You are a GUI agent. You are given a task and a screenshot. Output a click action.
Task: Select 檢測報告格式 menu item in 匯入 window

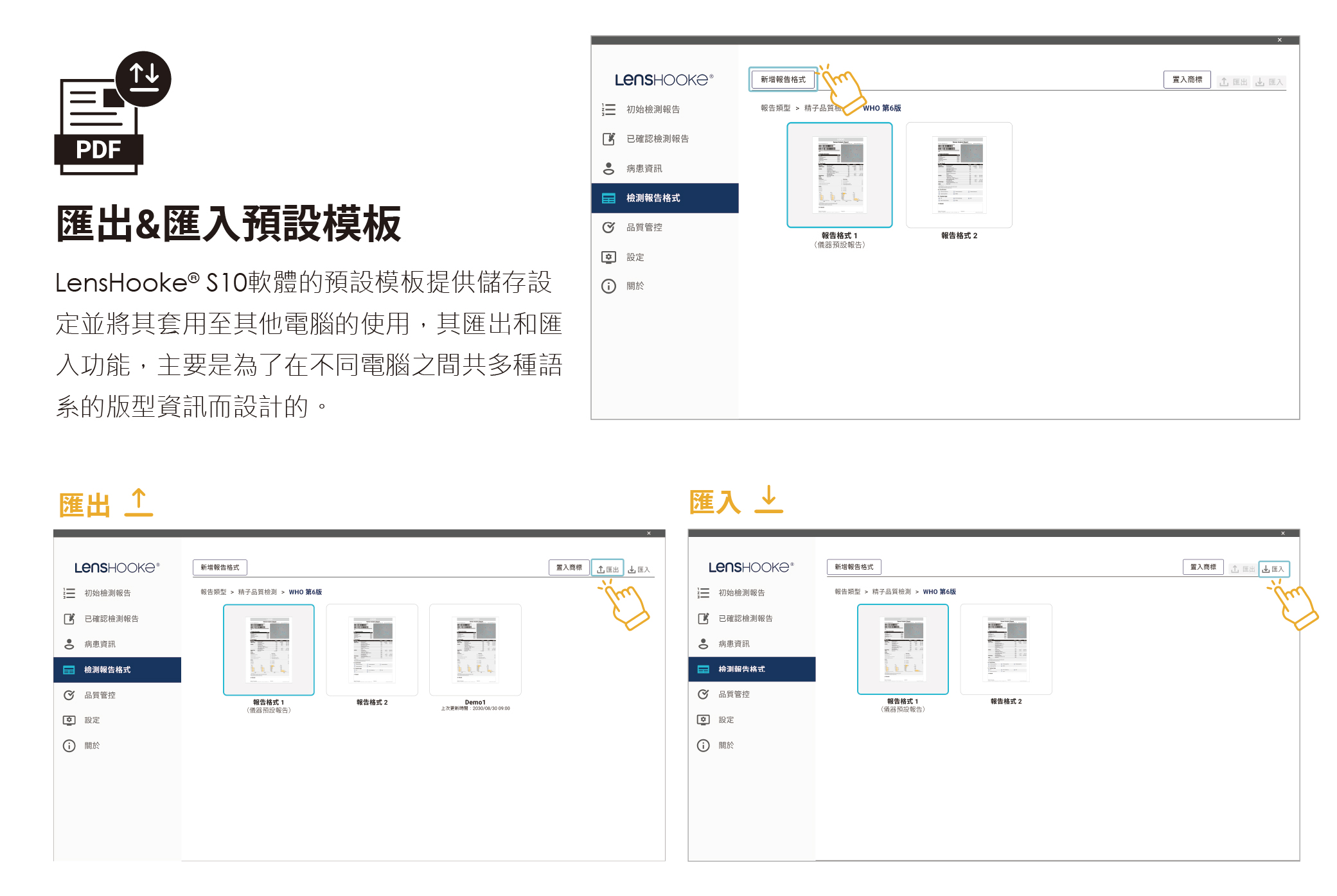[741, 669]
